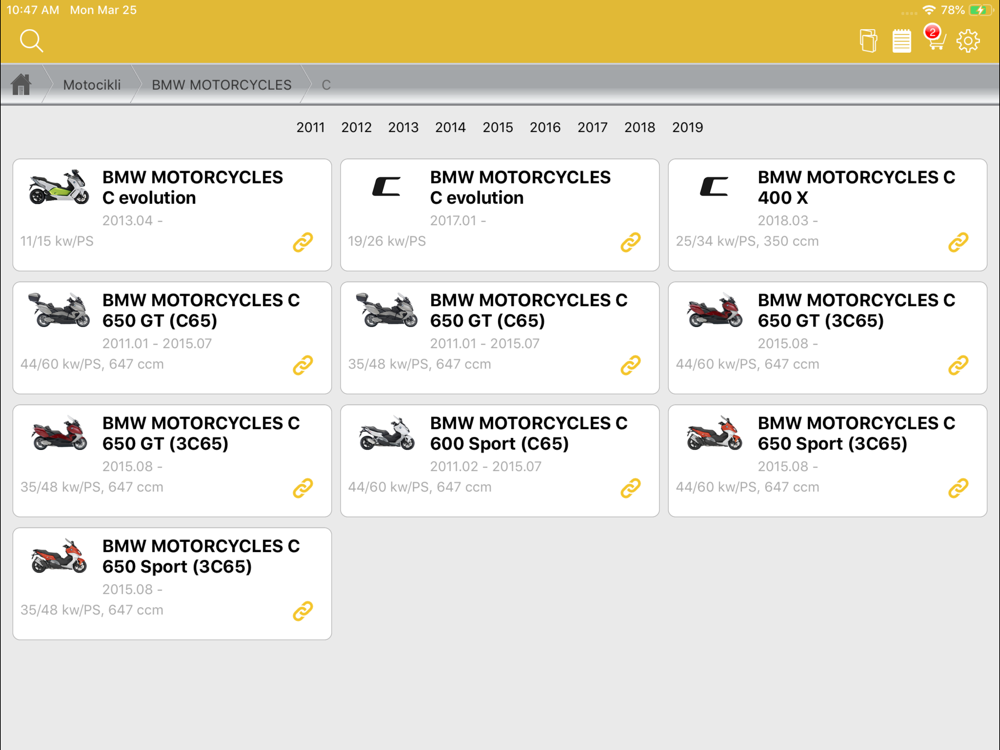Viewport: 1000px width, 750px height.
Task: Click link icon on C evolution 2013.04 card
Action: (303, 242)
